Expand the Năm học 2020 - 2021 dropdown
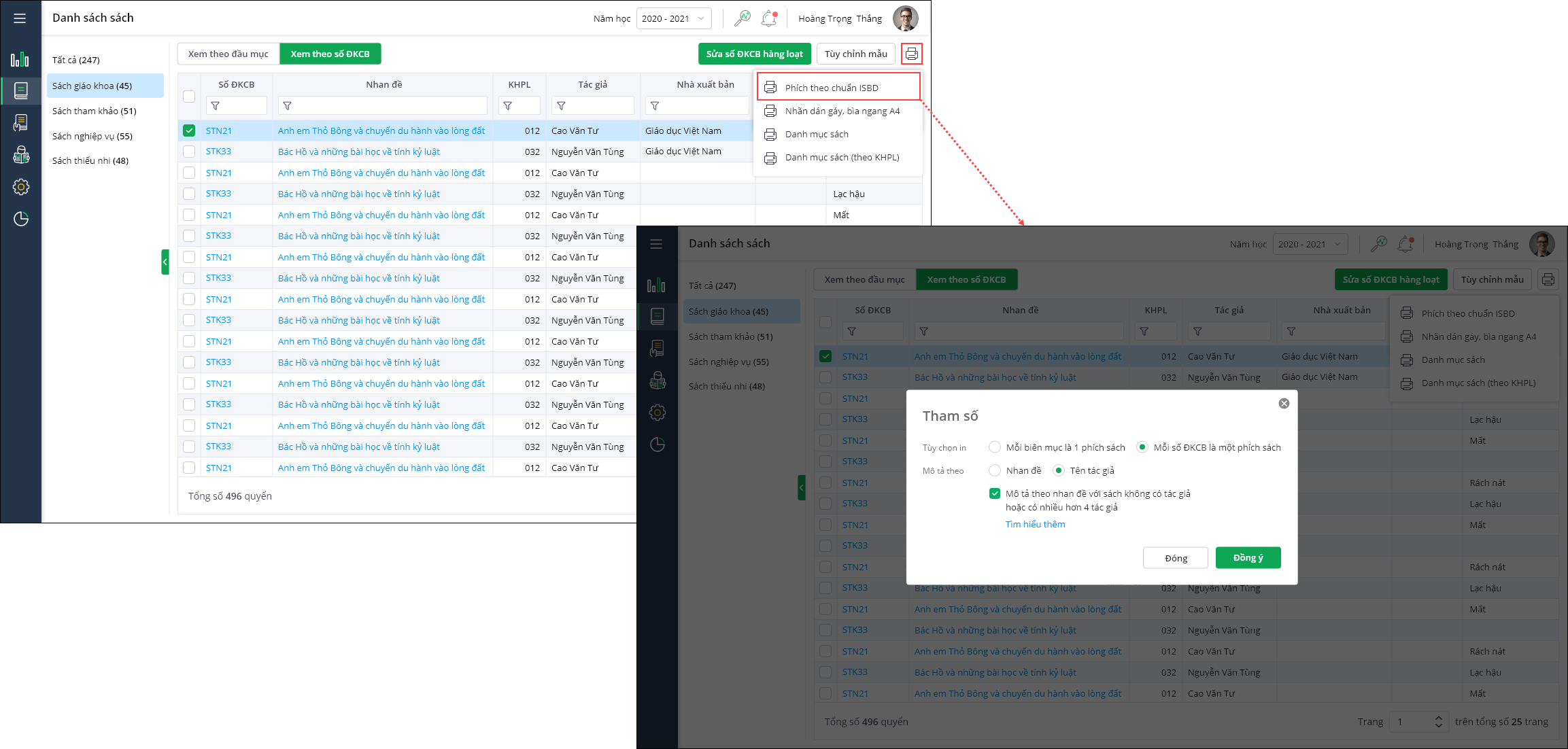This screenshot has width=1568, height=749. point(674,18)
